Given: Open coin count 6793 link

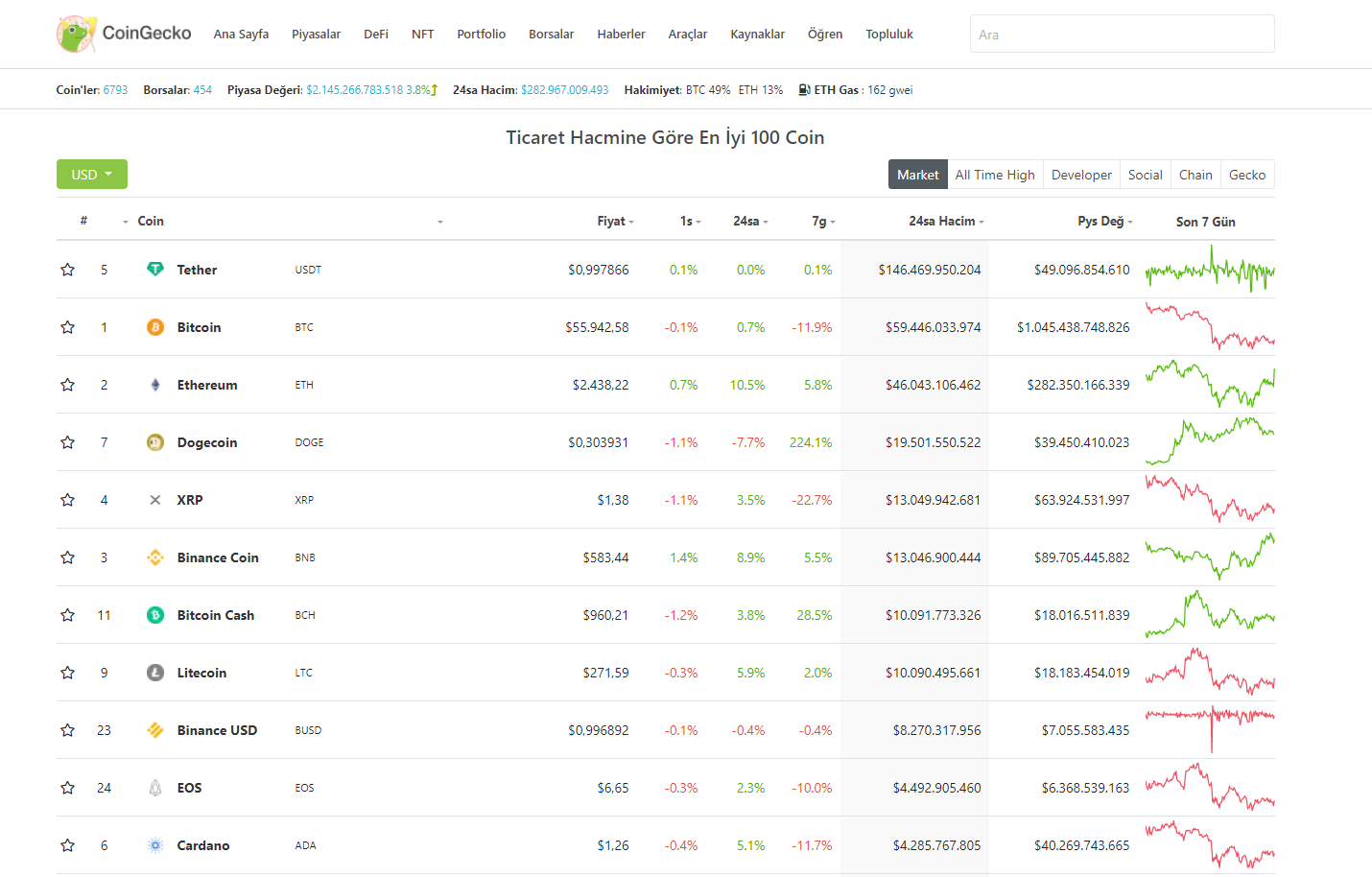Looking at the screenshot, I should 115,89.
